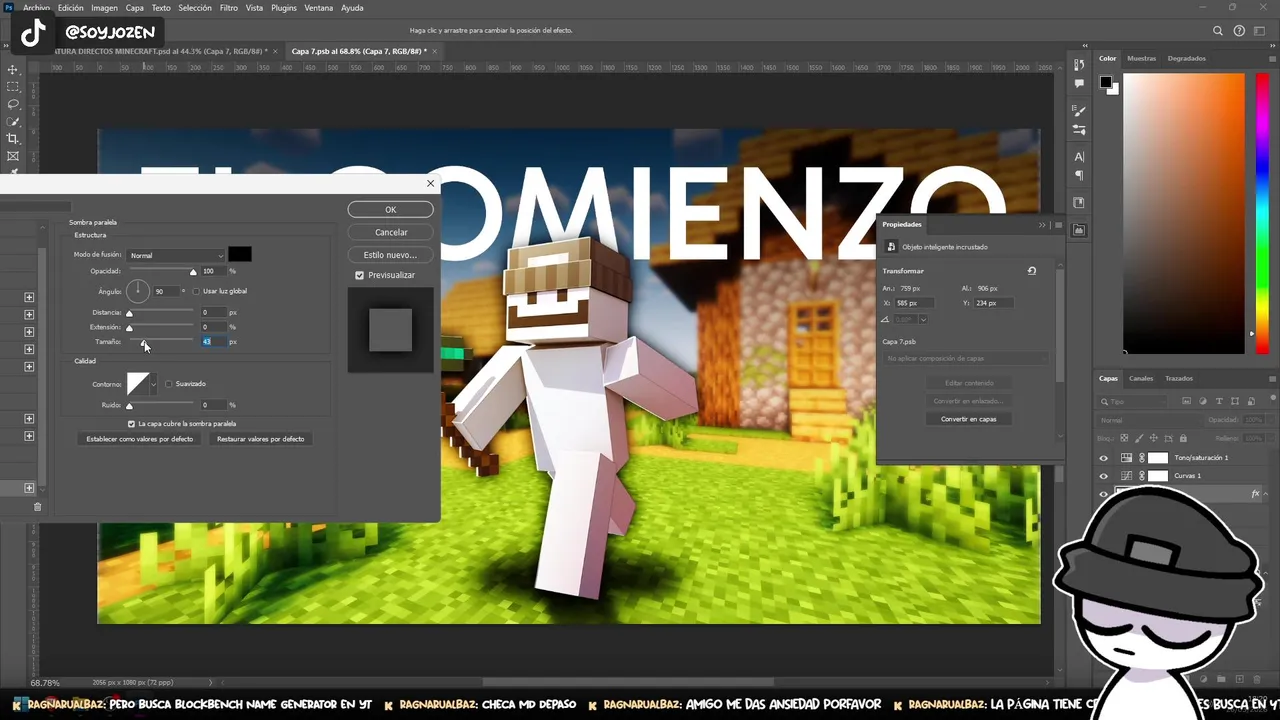The width and height of the screenshot is (1280, 720).
Task: Open the Paragraph panel icon
Action: (x=1079, y=175)
